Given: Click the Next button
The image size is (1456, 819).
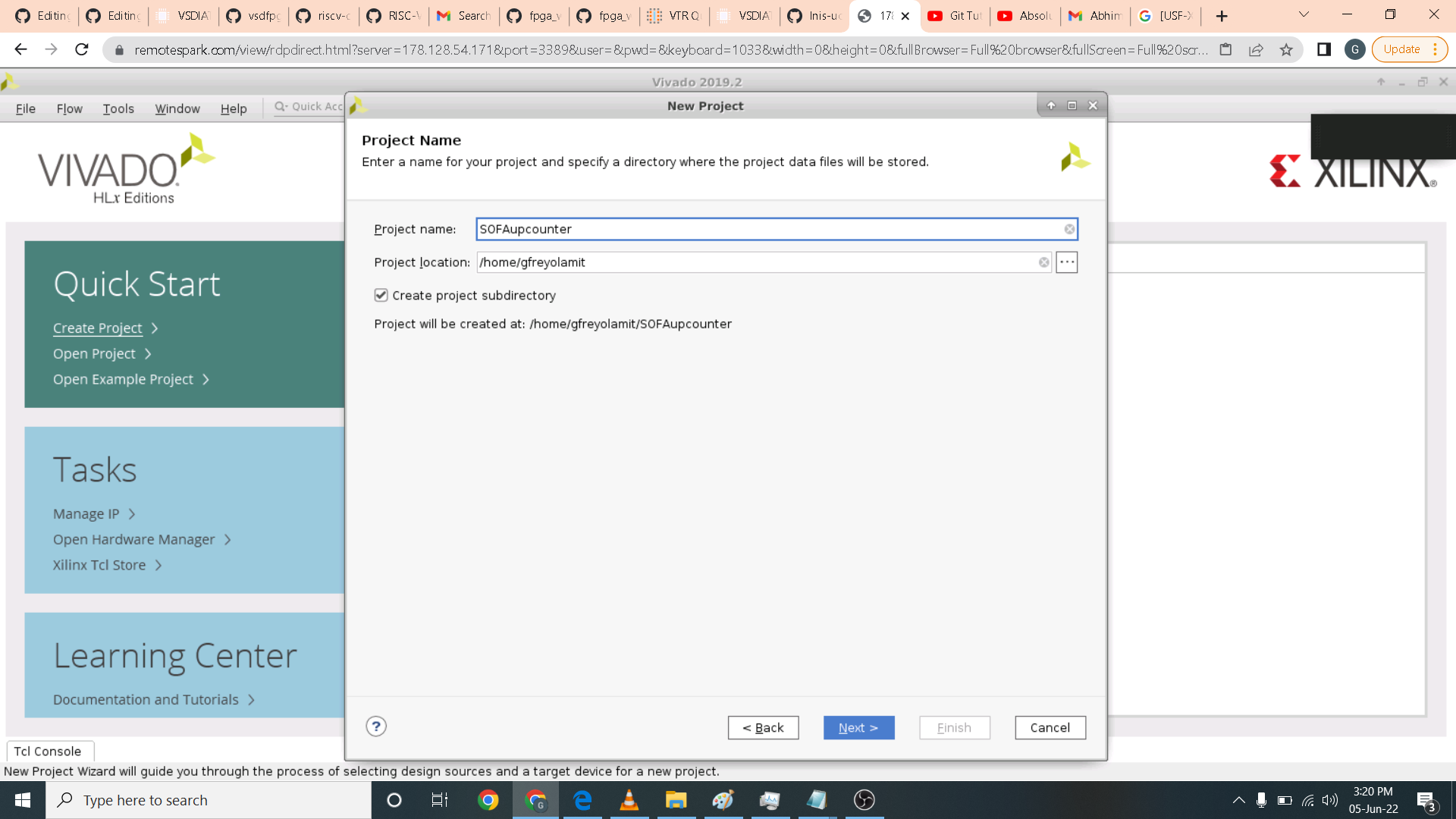Looking at the screenshot, I should pos(858,727).
